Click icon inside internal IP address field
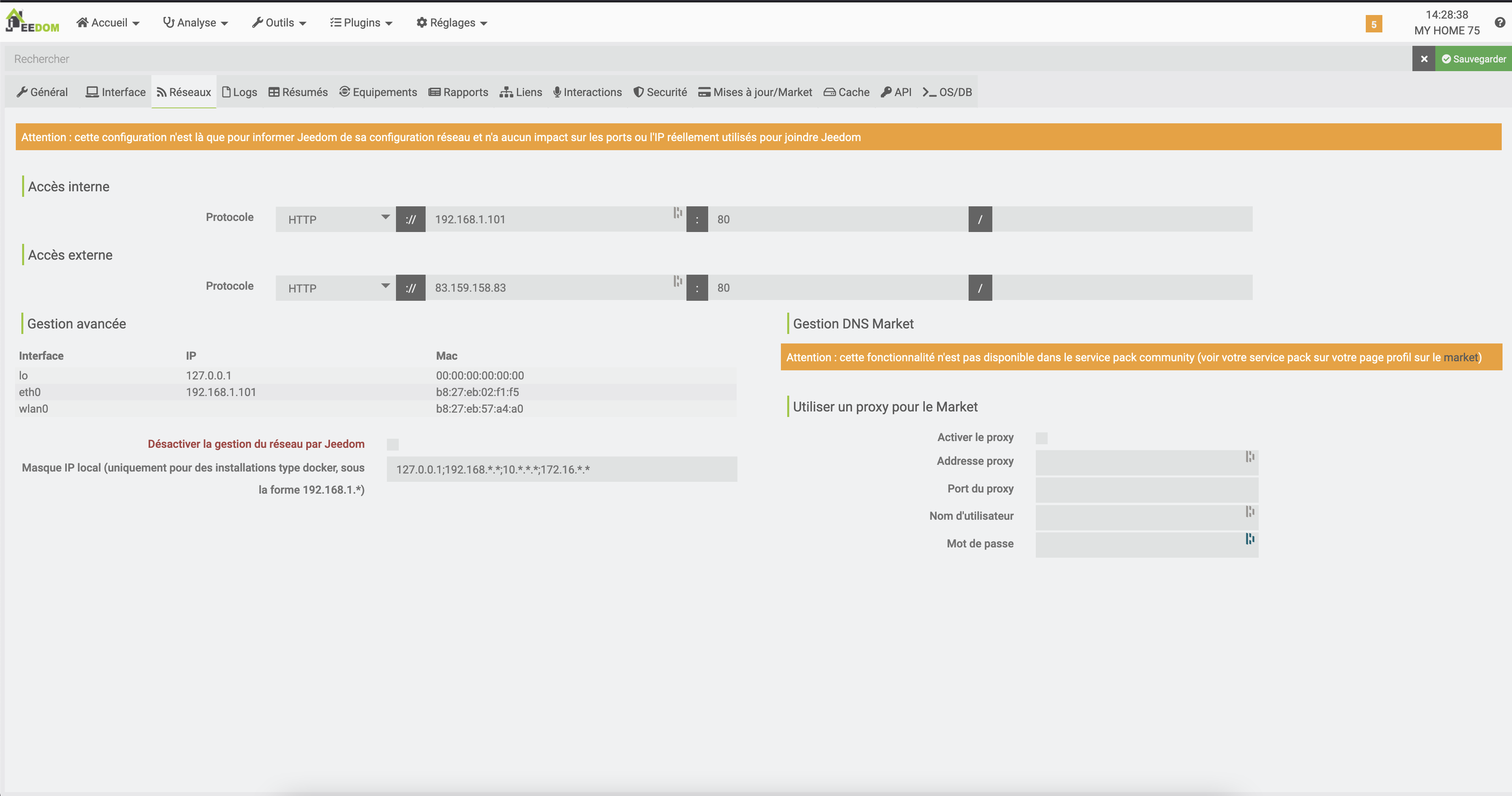Viewport: 1512px width, 796px height. (x=677, y=213)
